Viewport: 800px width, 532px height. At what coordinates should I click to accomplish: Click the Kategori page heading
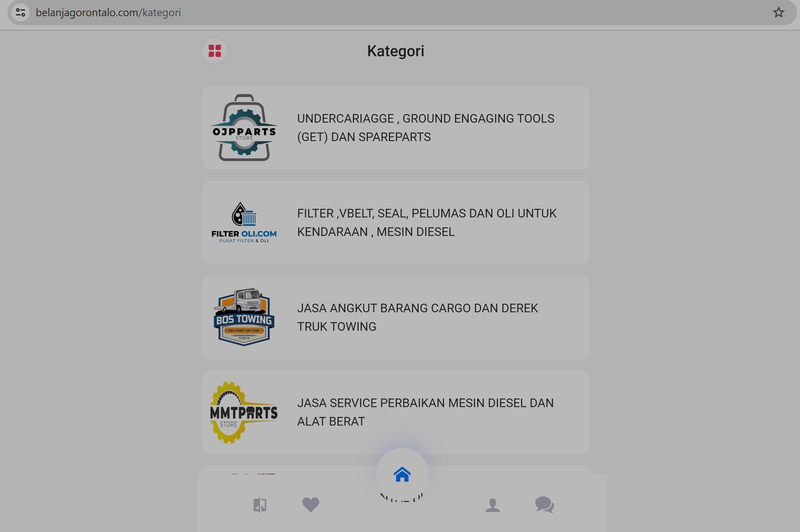click(x=395, y=51)
